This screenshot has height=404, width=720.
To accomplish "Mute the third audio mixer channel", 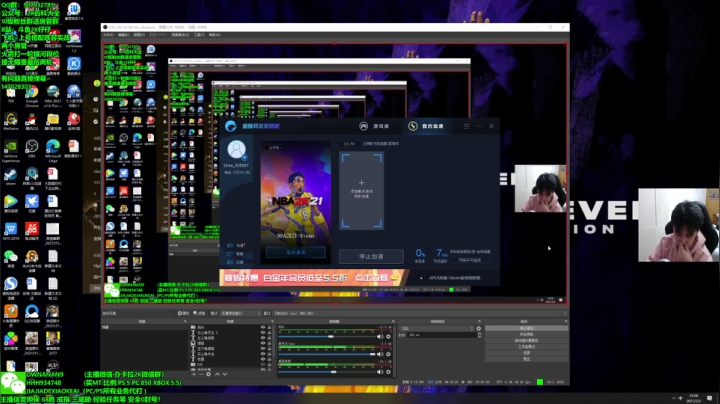I will [x=380, y=372].
